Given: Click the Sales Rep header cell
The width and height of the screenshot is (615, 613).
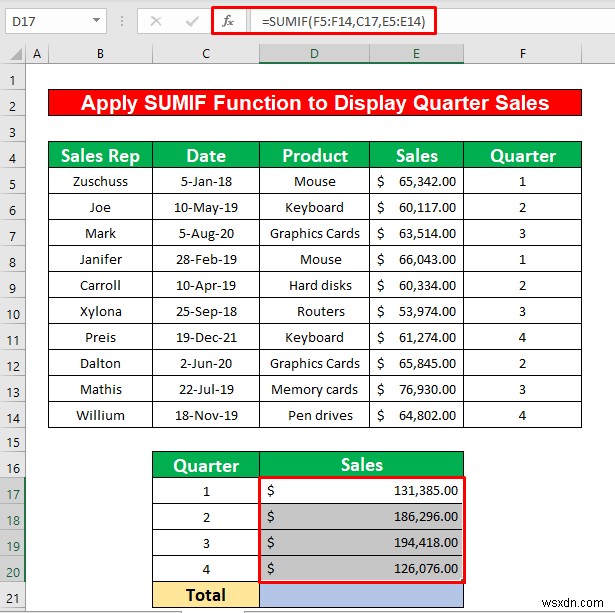Looking at the screenshot, I should (100, 155).
